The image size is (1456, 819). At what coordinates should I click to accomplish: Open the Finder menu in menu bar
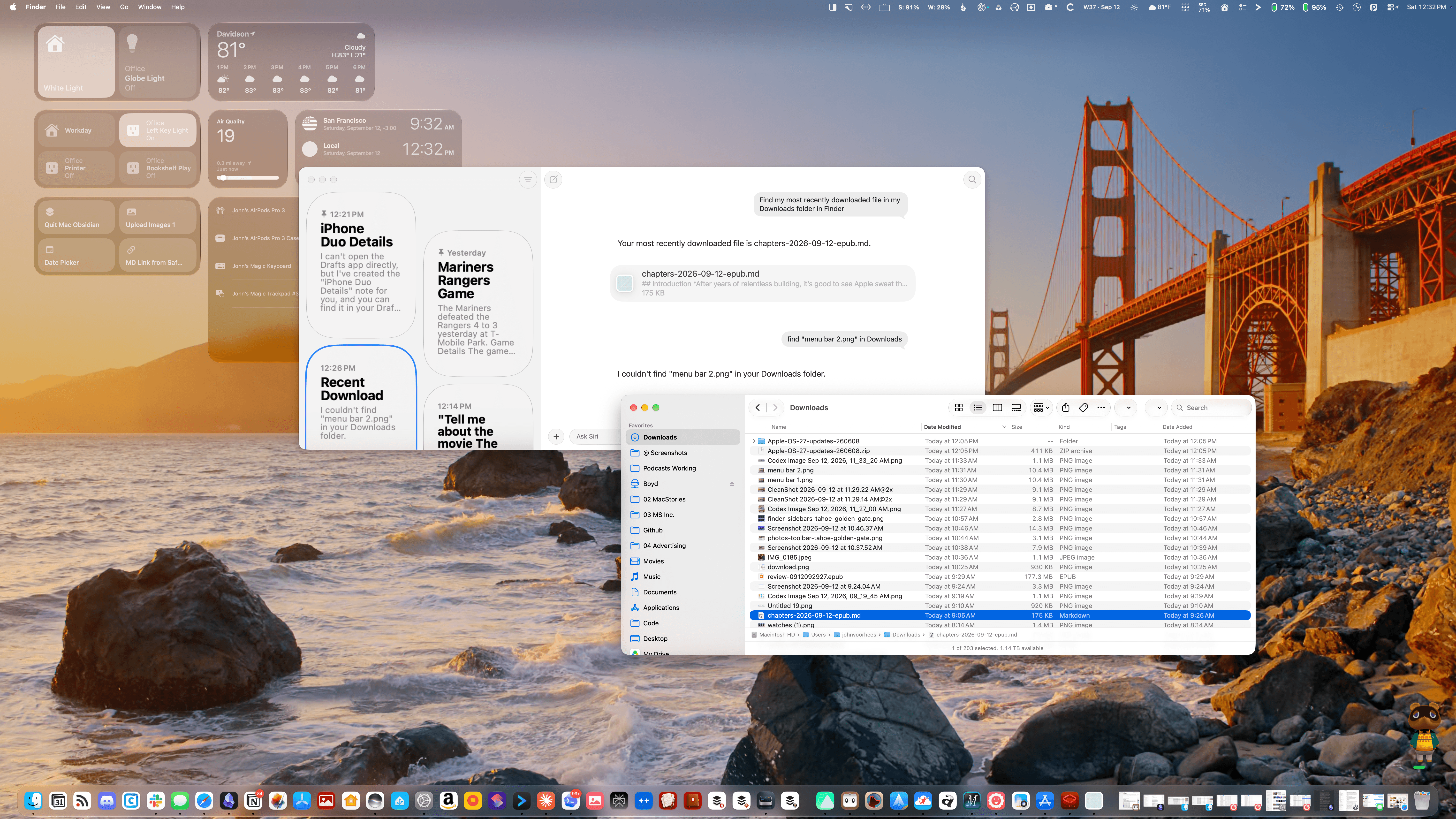pos(36,7)
